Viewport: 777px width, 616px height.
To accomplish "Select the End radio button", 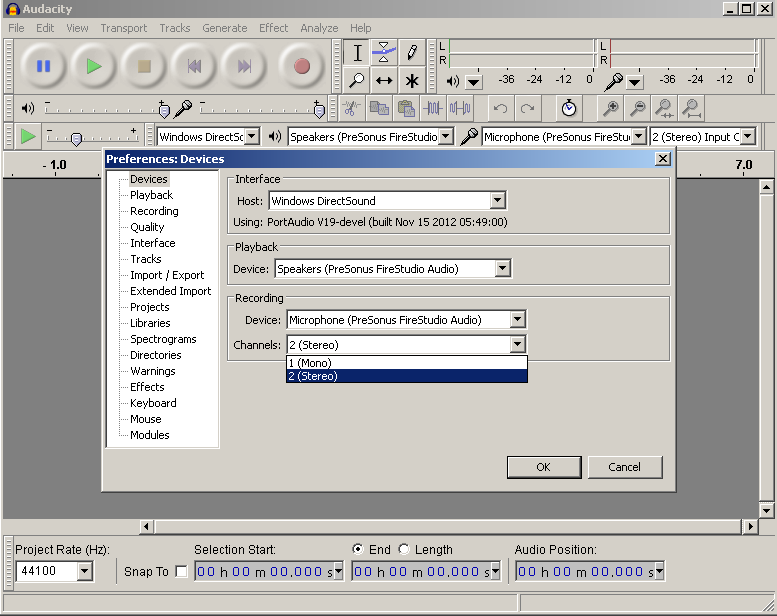I will pyautogui.click(x=358, y=549).
